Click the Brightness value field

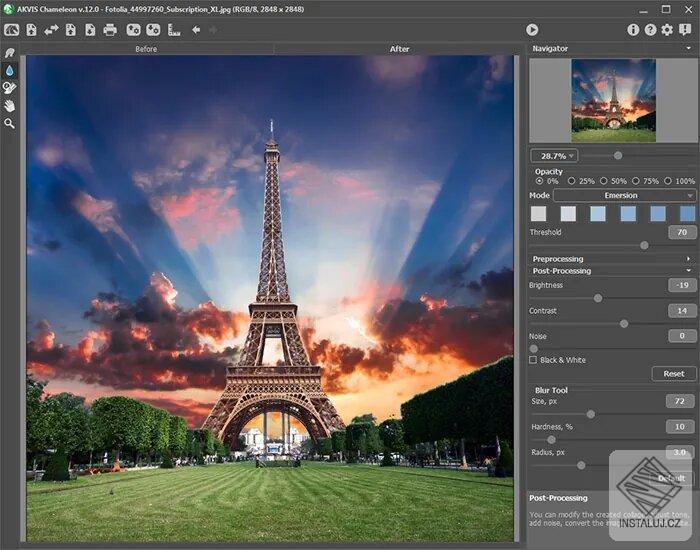coord(682,285)
